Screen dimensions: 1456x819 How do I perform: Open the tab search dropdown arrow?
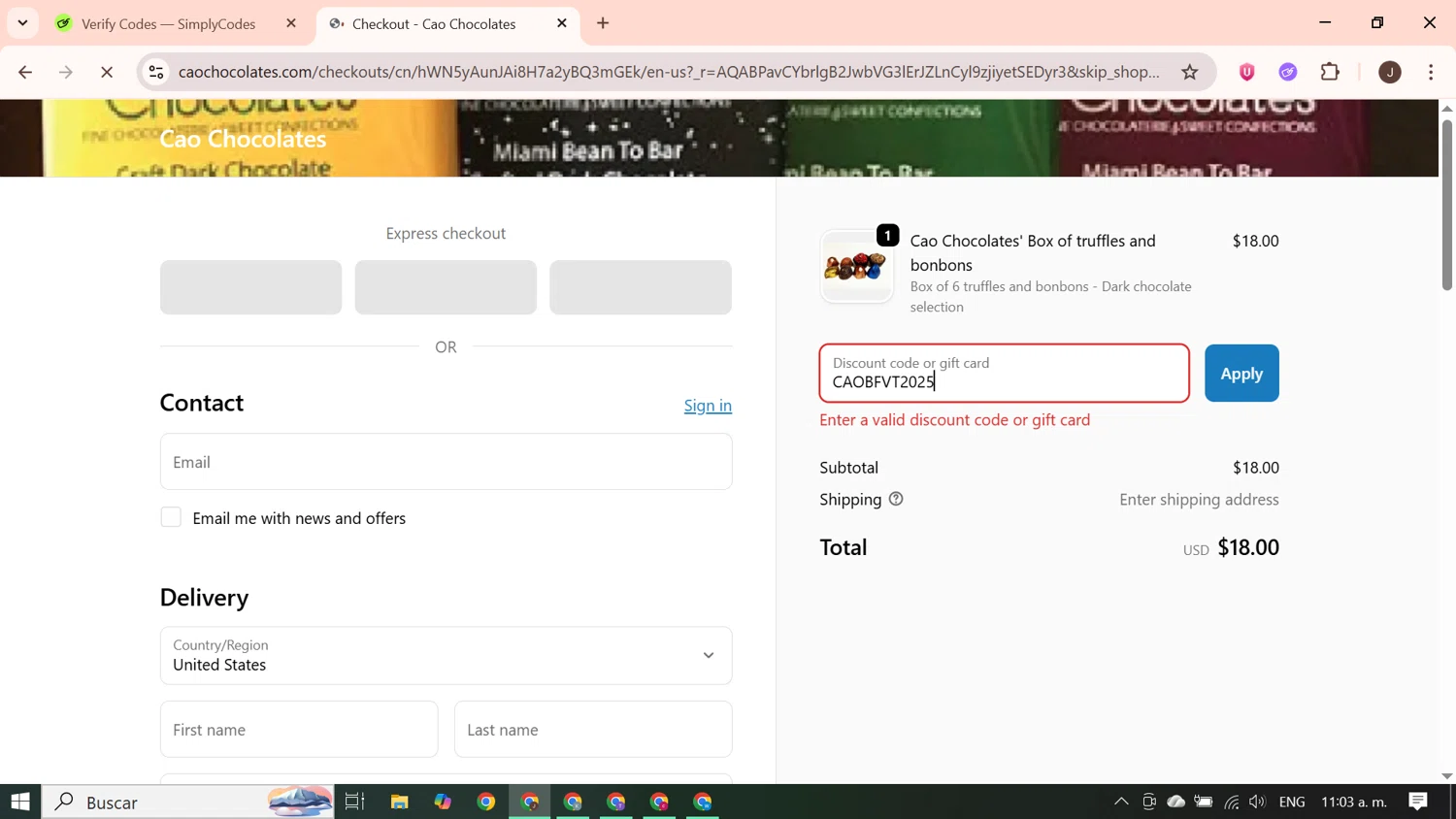tap(22, 22)
